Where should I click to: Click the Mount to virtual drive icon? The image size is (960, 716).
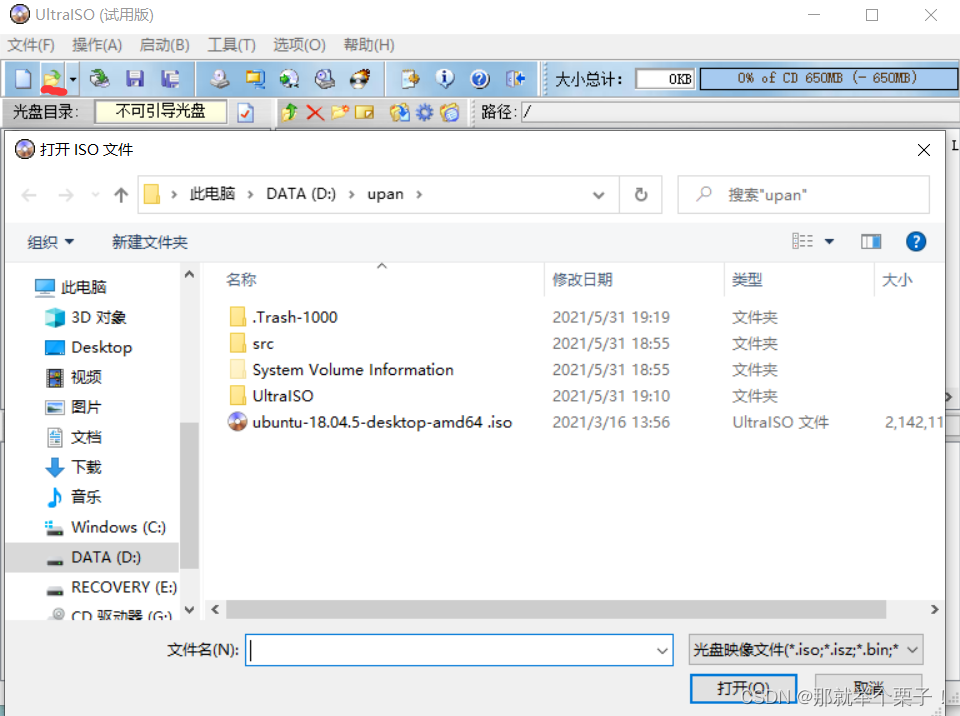point(324,78)
